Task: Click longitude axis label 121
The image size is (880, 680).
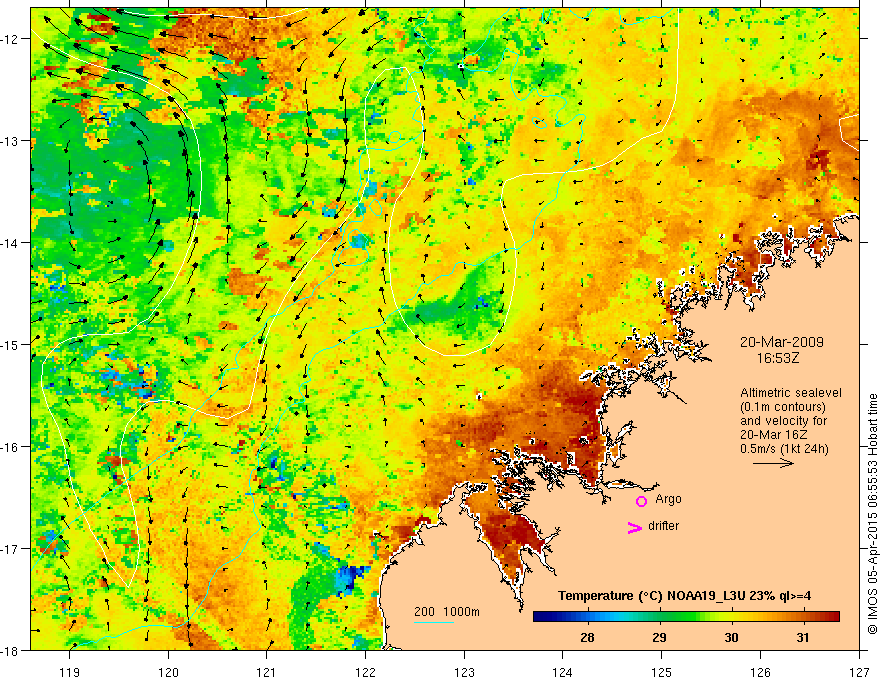Action: 267,672
